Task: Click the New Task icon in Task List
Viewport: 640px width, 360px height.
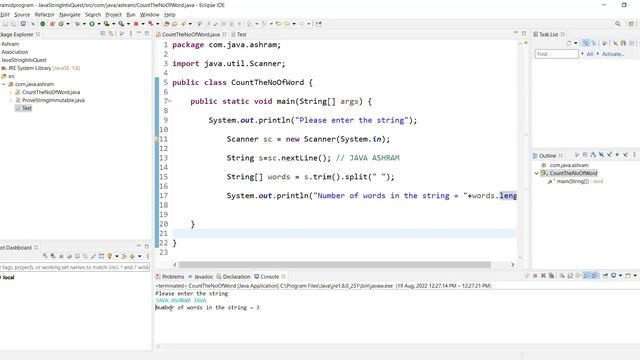Action: pos(569,43)
